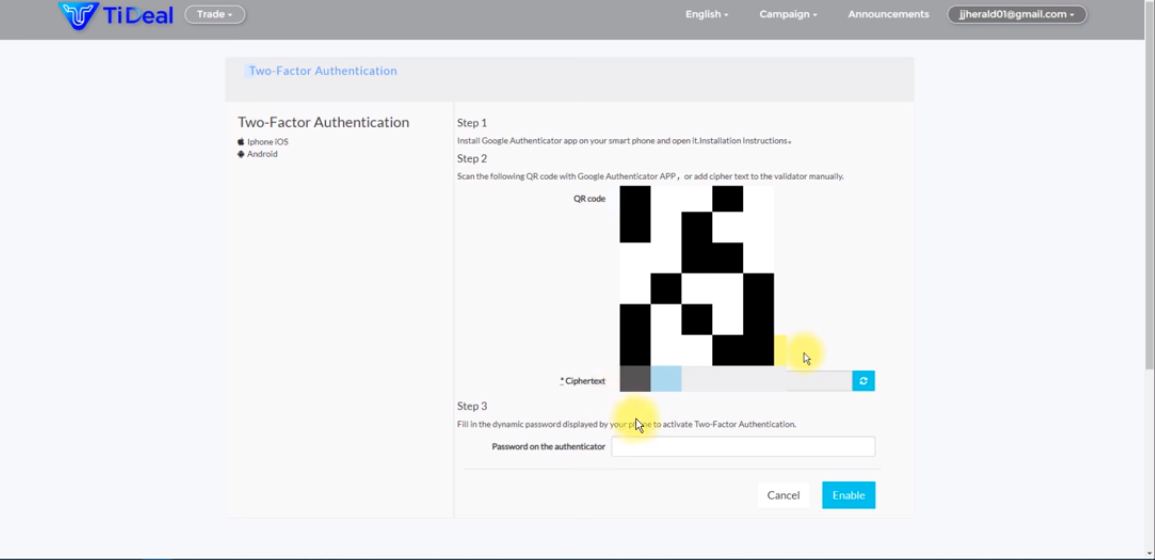
Task: Click the QR code image
Action: pos(696,276)
